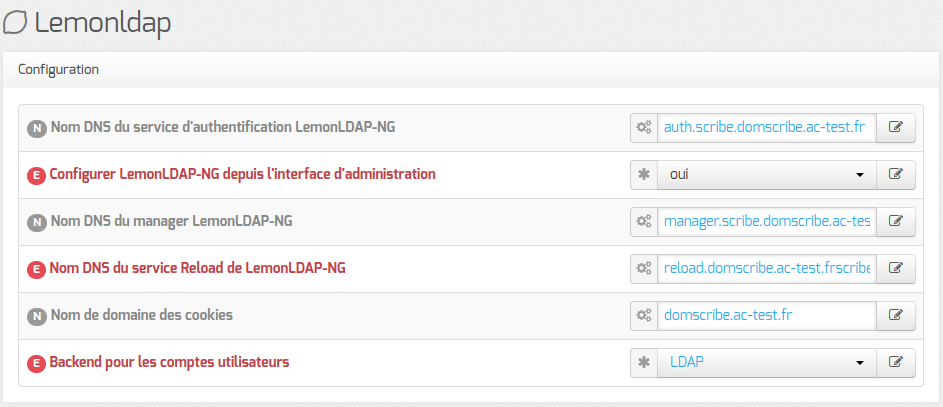943x407 pixels.
Task: Click the Configuration panel header
Action: [x=58, y=70]
